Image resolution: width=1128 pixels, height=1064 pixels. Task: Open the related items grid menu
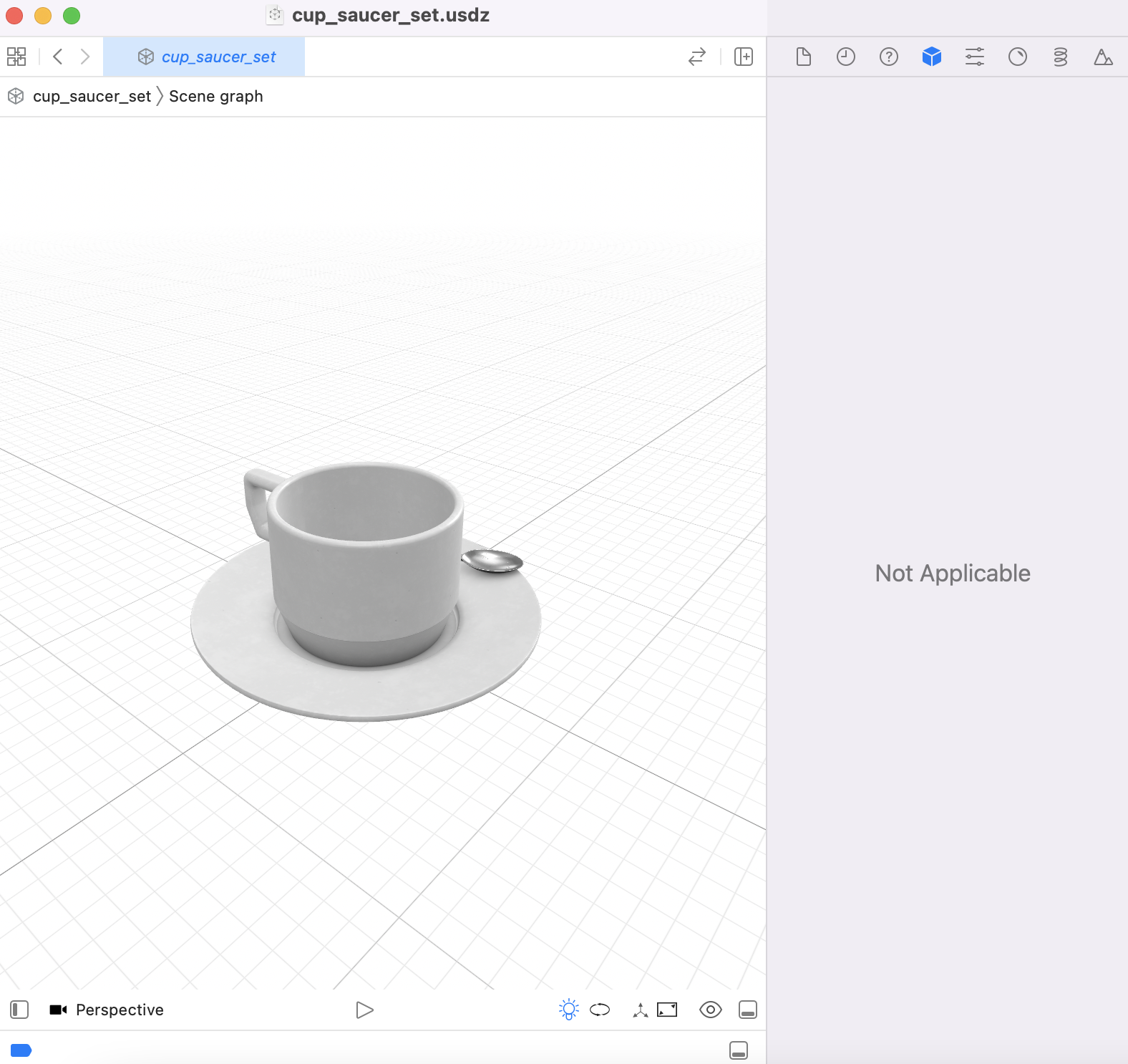click(x=16, y=57)
